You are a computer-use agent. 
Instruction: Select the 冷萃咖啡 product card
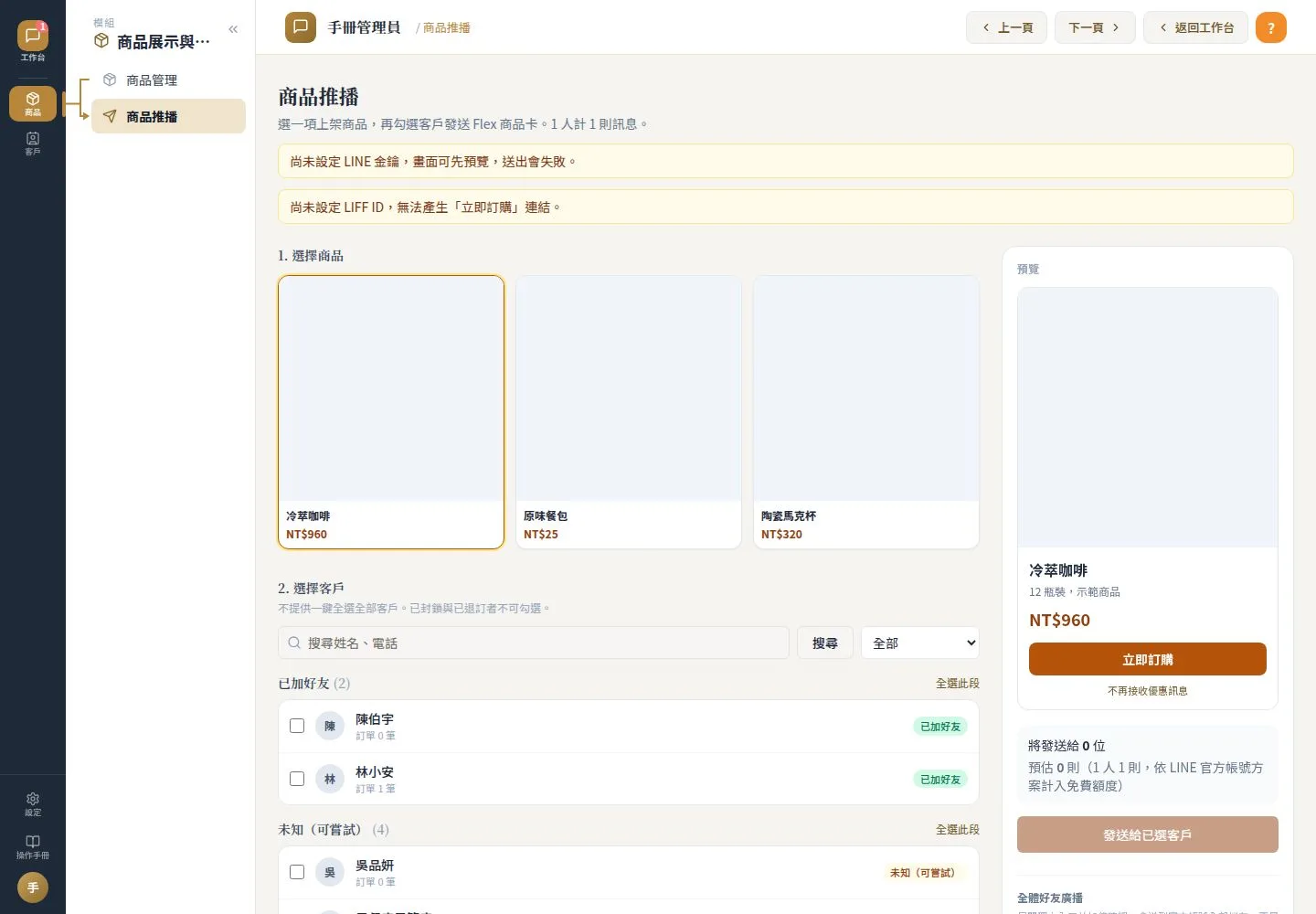coord(391,412)
